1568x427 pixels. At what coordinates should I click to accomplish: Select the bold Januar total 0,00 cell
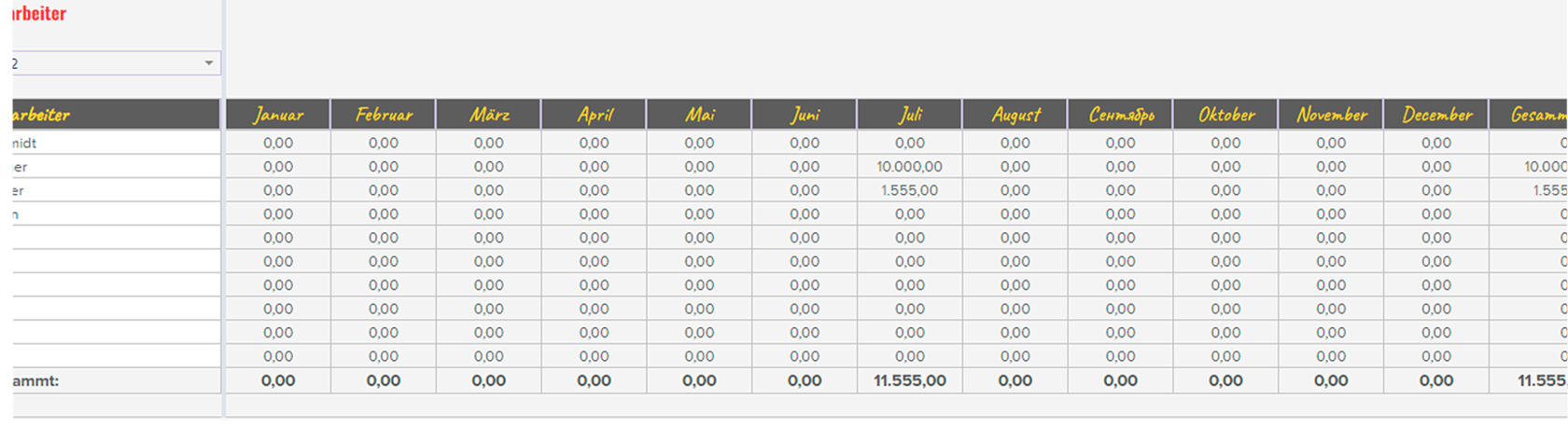[278, 380]
